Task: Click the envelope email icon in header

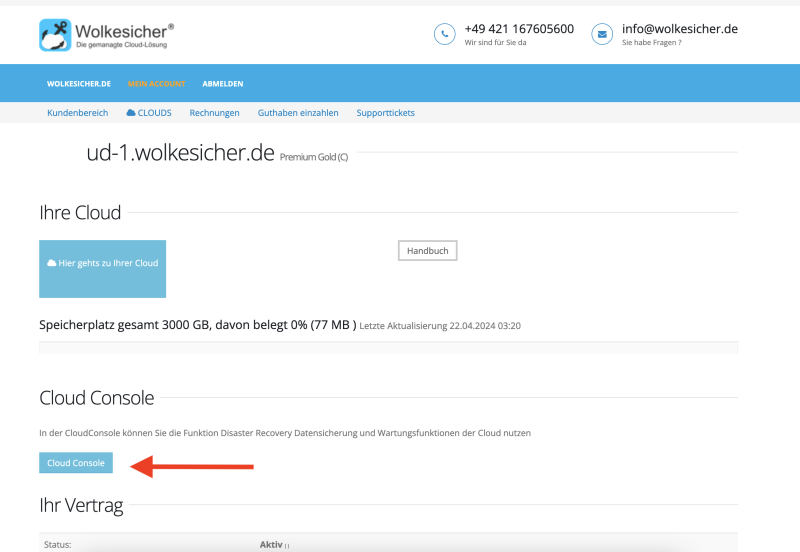Action: click(602, 34)
